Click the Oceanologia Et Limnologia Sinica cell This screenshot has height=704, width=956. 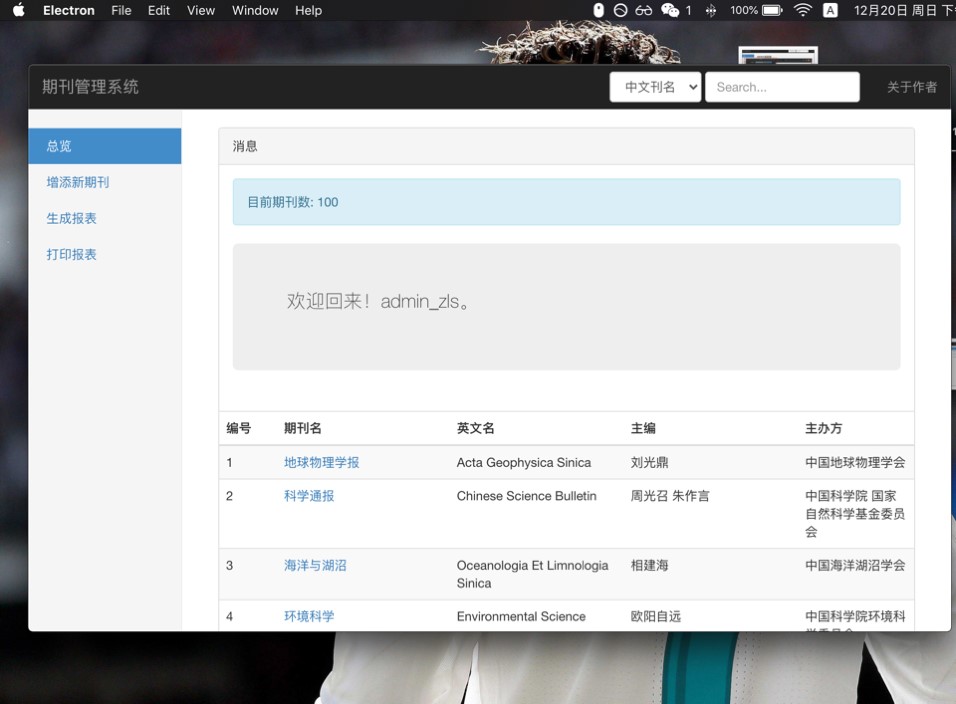[532, 574]
